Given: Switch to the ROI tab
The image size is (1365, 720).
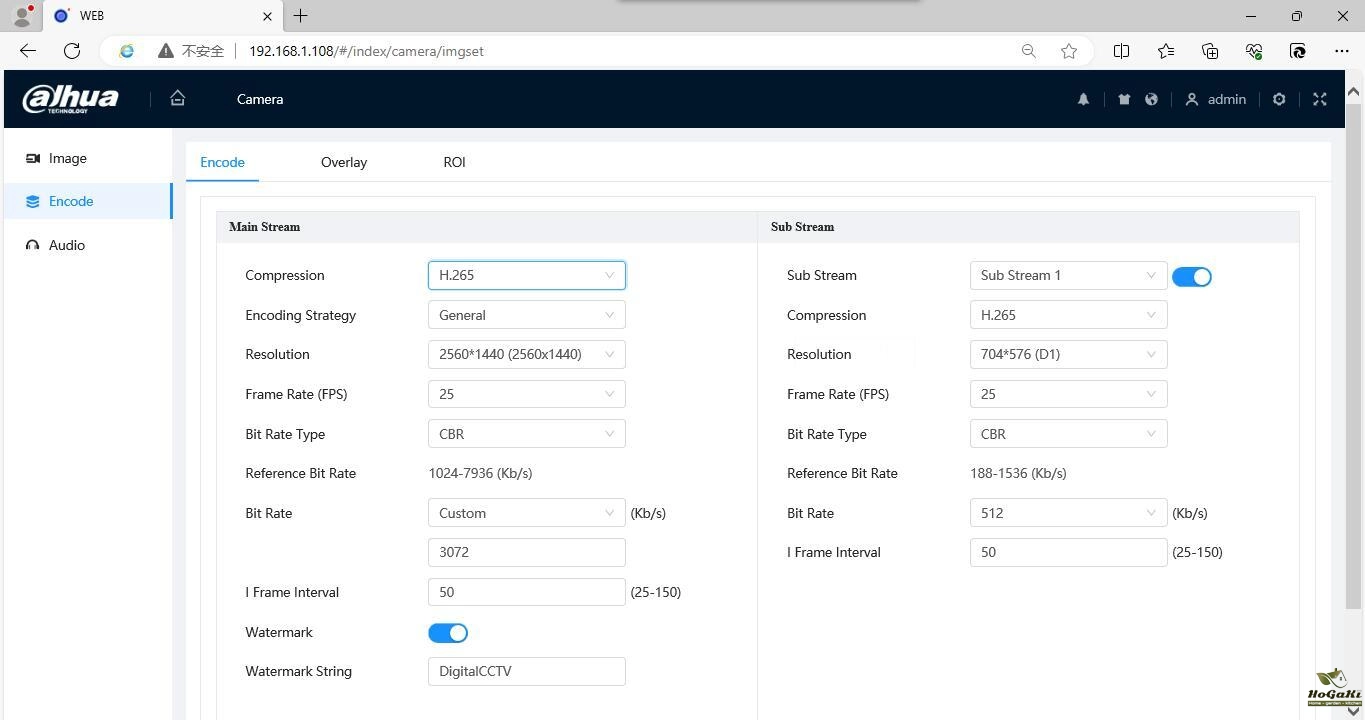Looking at the screenshot, I should point(454,162).
